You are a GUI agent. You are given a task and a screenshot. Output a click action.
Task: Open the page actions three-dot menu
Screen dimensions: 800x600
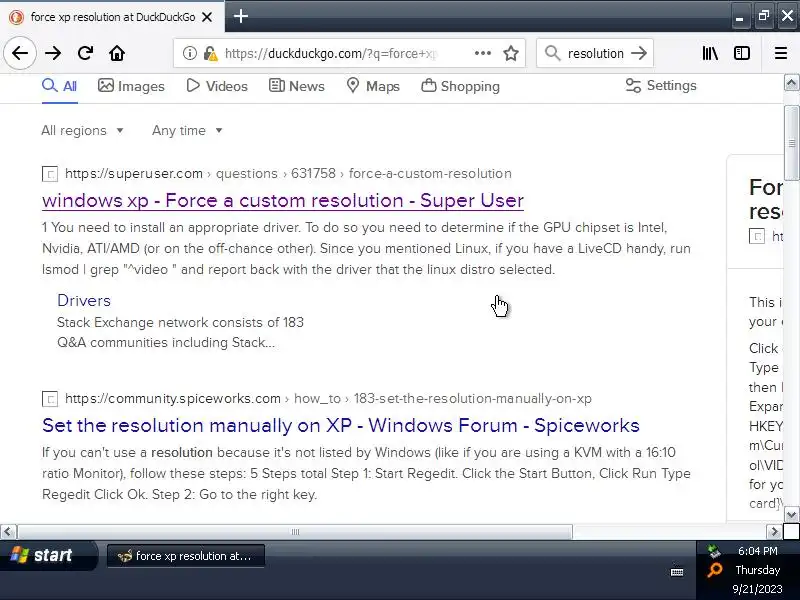pyautogui.click(x=483, y=53)
